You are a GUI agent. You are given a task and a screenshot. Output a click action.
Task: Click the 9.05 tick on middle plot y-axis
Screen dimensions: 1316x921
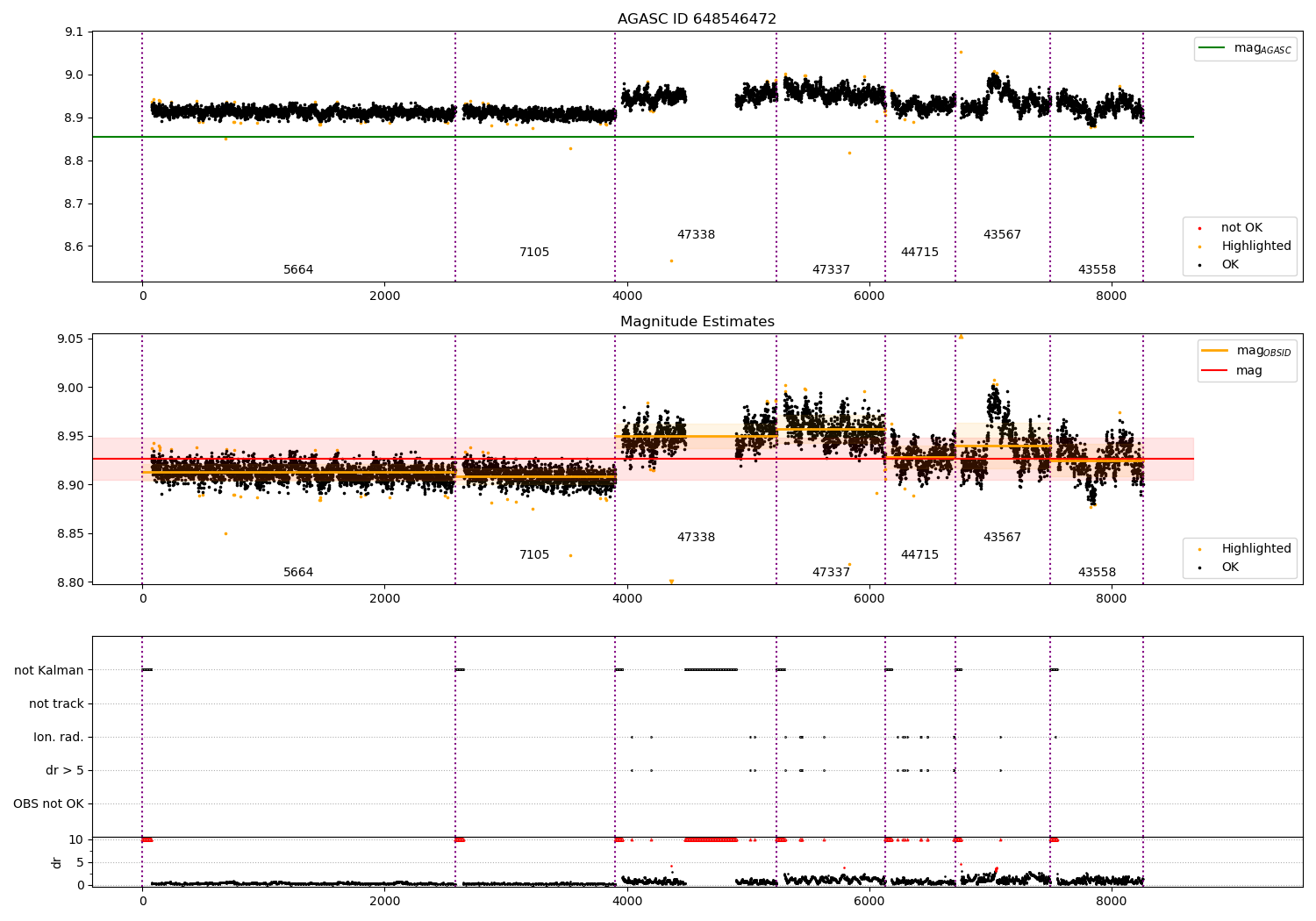pyautogui.click(x=71, y=339)
